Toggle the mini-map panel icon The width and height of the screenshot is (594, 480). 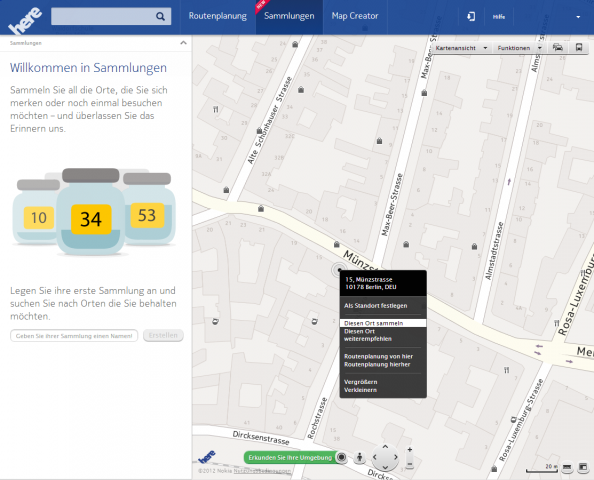pos(583,467)
